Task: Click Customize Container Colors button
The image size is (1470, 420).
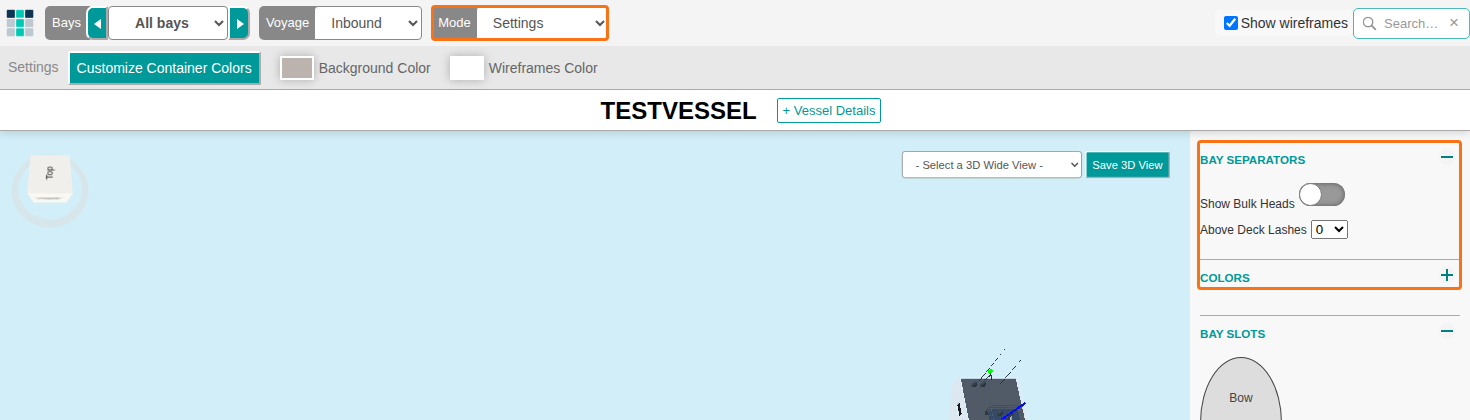Action: [x=164, y=68]
